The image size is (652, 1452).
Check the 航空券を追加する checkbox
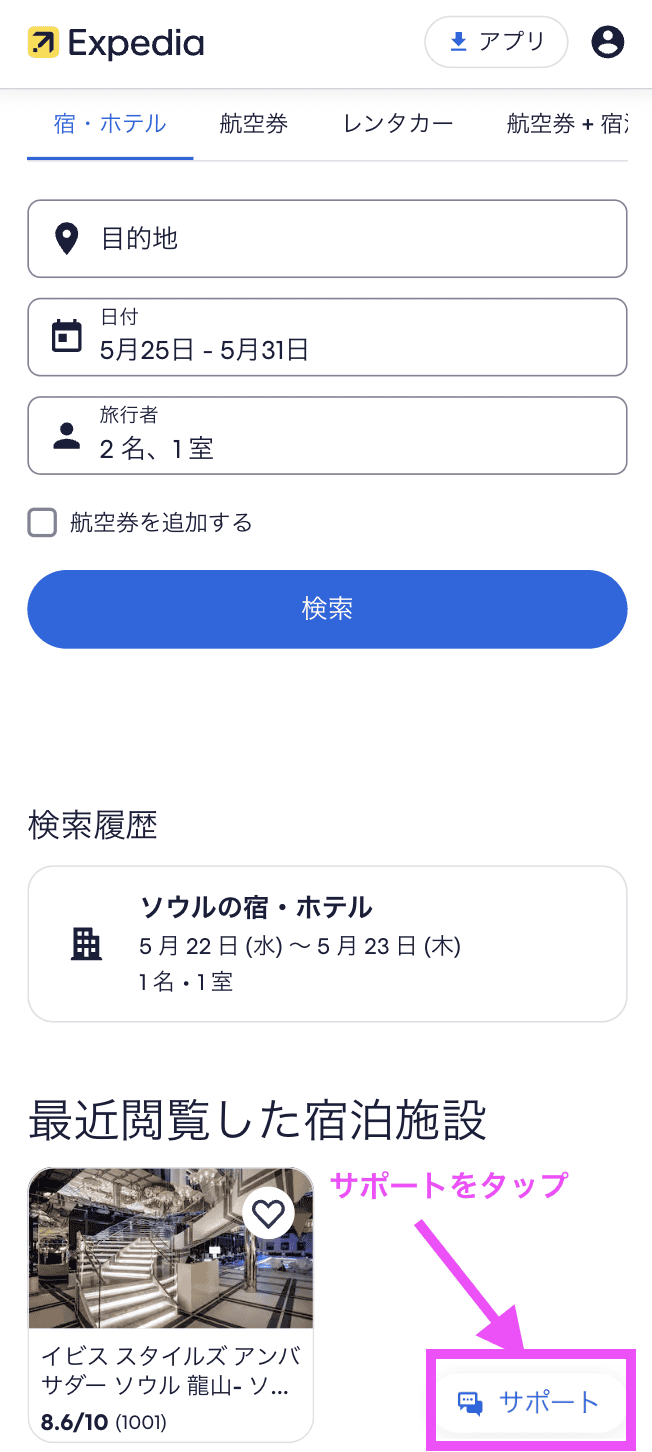click(x=42, y=522)
